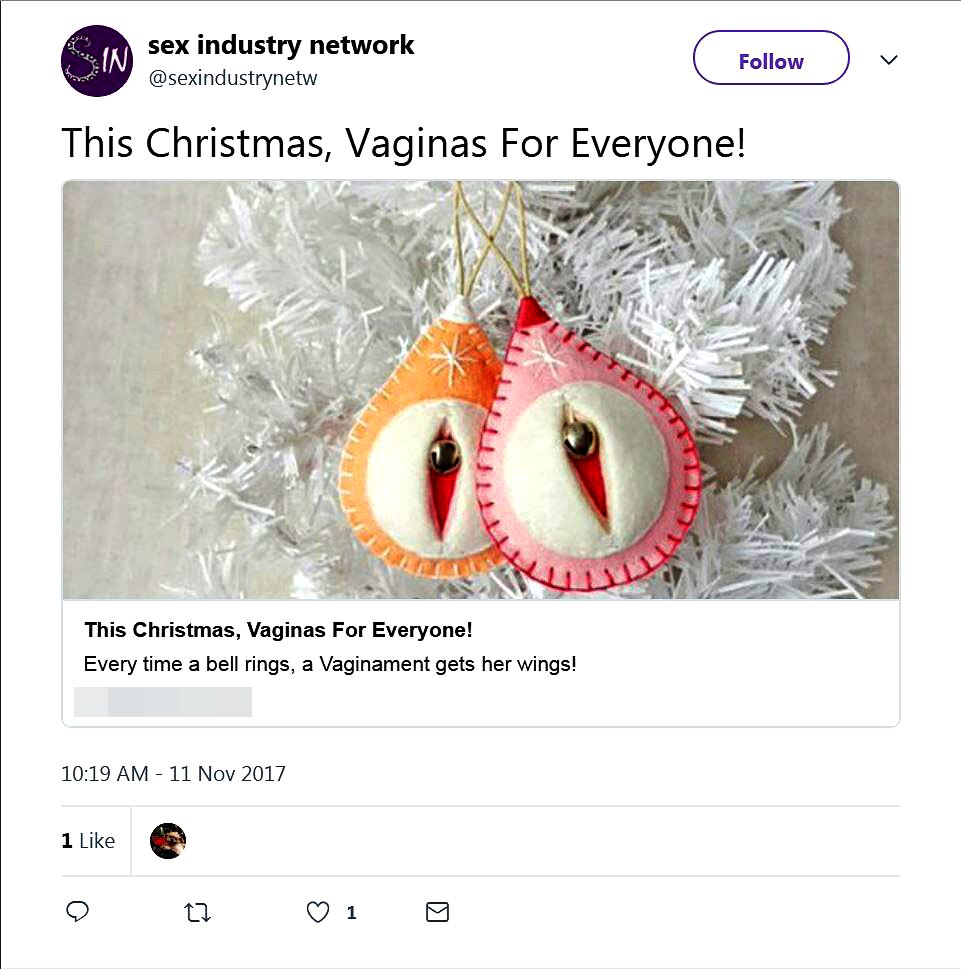Click the like count beside the heart
The width and height of the screenshot is (961, 969).
pyautogui.click(x=351, y=913)
